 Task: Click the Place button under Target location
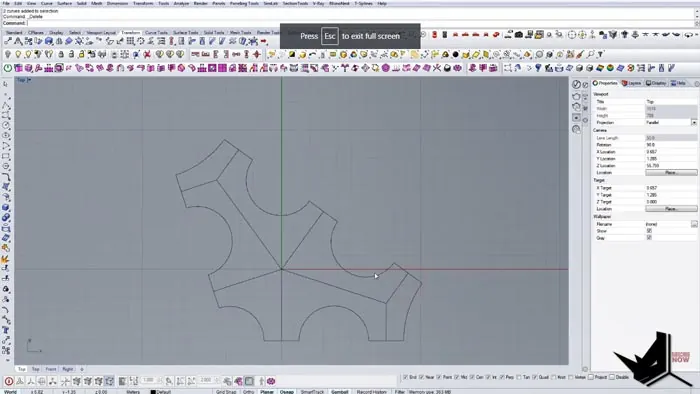(671, 209)
